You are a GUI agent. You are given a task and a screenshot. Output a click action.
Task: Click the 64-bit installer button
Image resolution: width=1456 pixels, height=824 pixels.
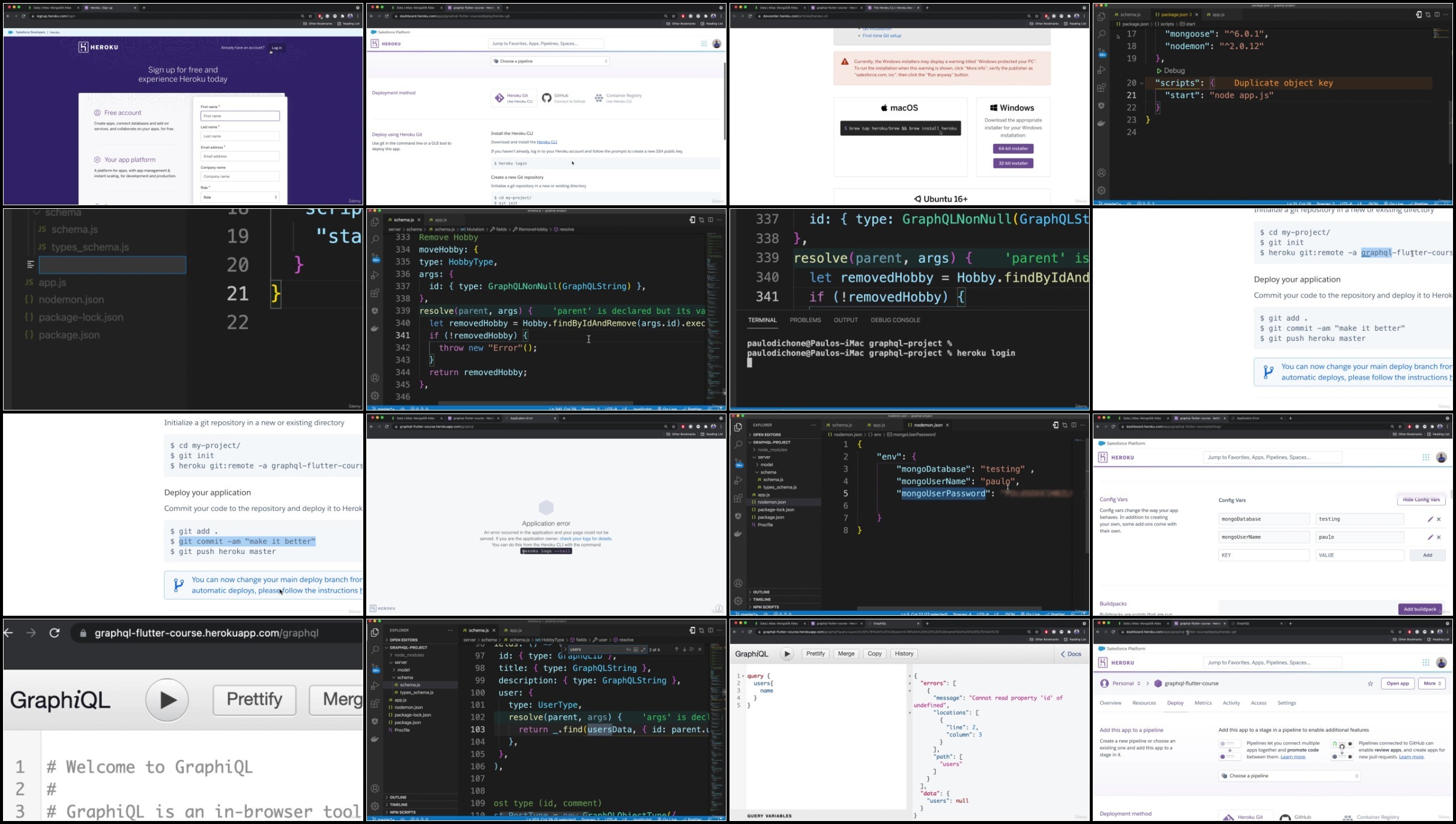[x=1013, y=148]
